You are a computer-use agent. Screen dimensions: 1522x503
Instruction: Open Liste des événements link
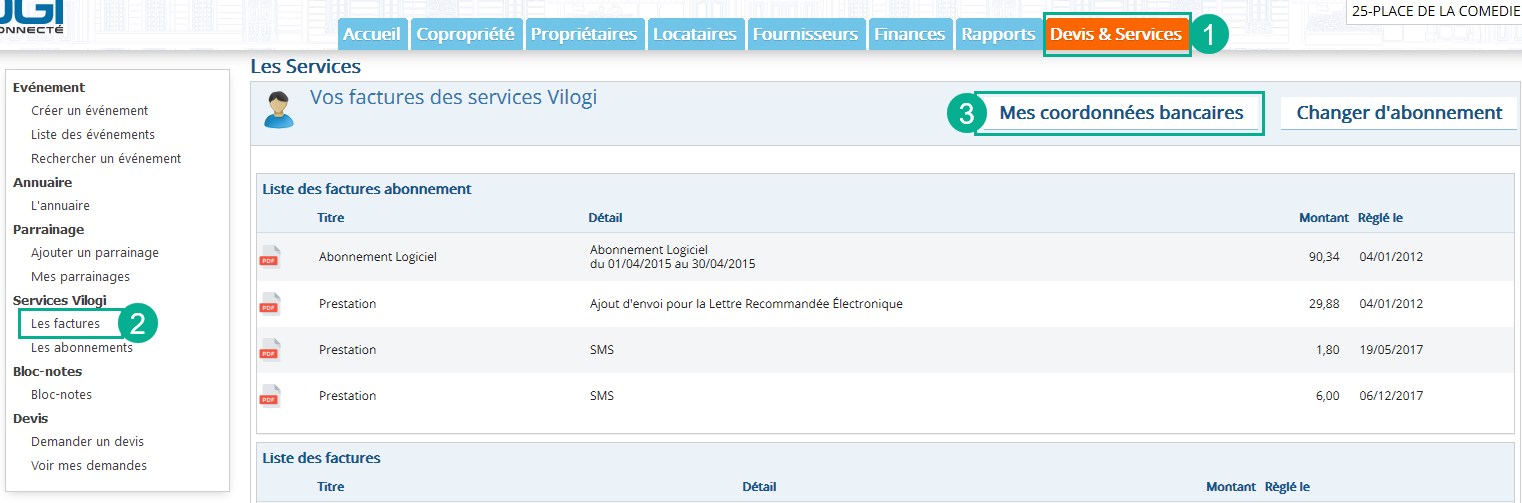(93, 135)
